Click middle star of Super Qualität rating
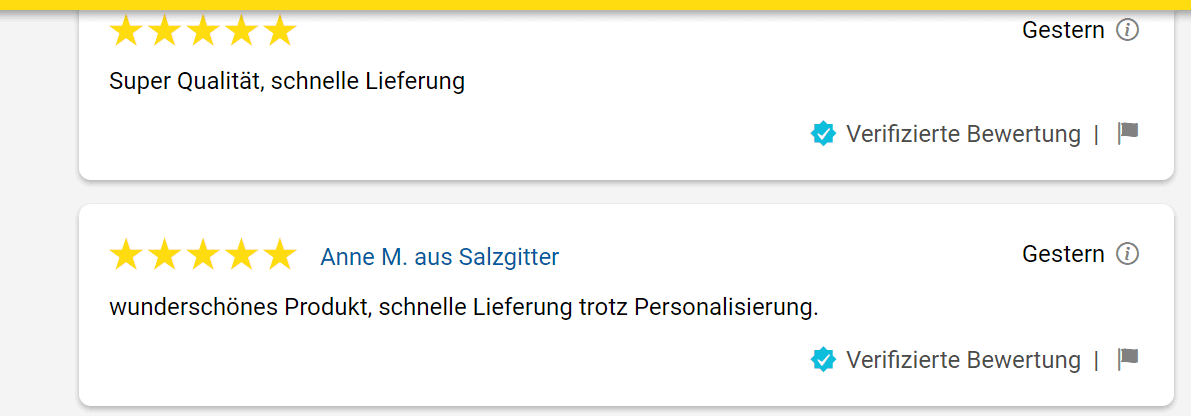Viewport: 1191px width, 416px height. 204,30
